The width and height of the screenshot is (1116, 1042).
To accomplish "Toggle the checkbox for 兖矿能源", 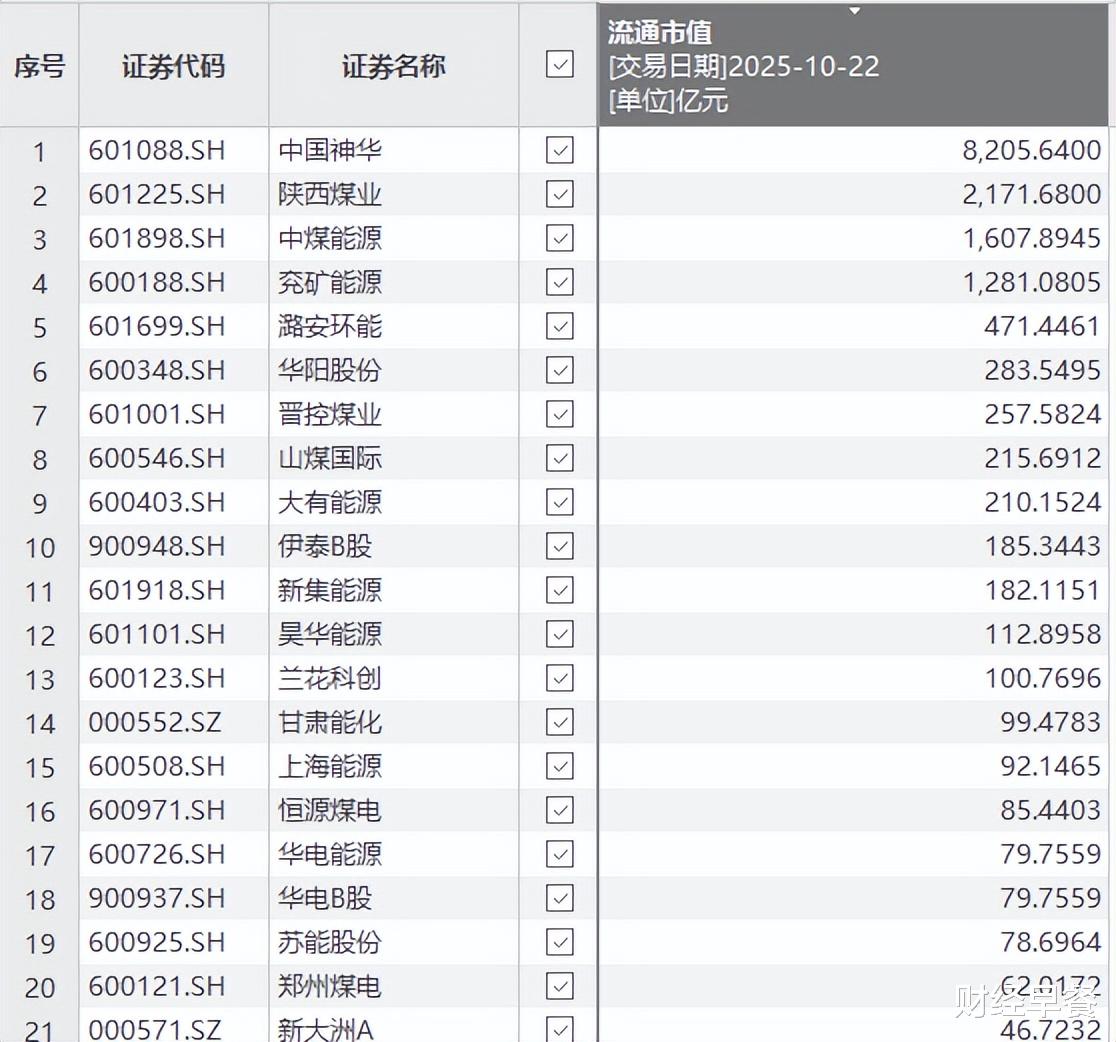I will point(559,283).
